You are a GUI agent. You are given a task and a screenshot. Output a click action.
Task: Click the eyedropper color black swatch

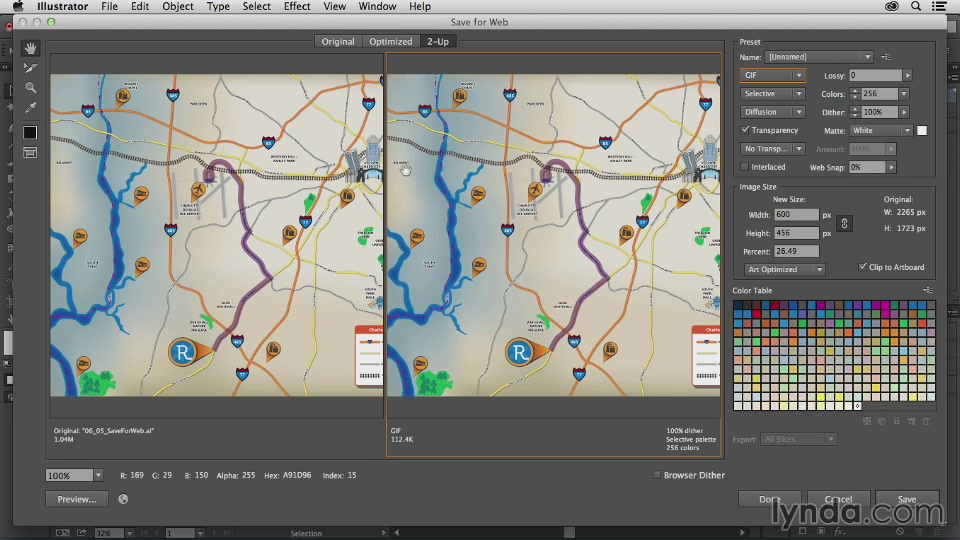(30, 132)
